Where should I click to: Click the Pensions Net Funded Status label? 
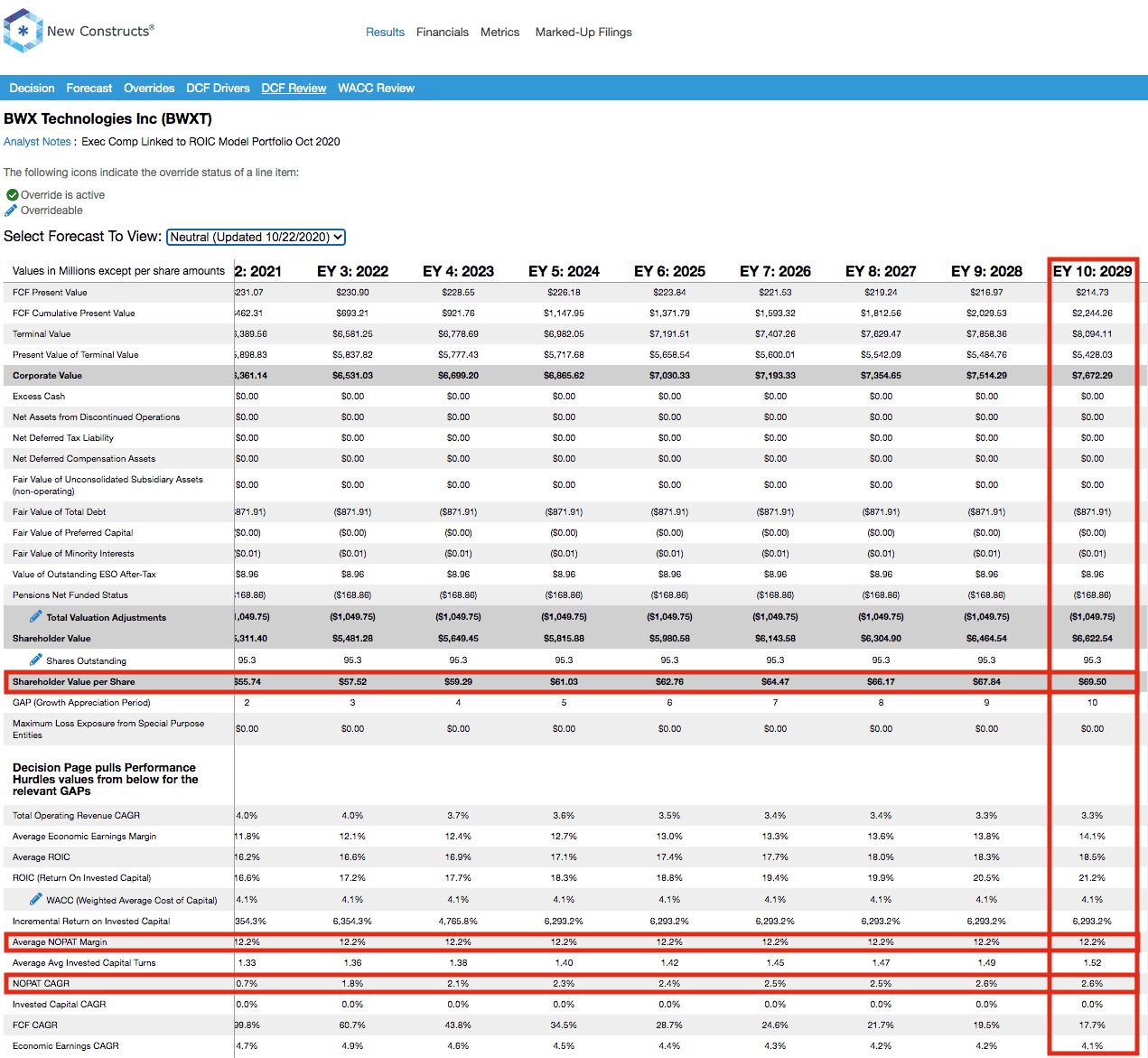point(70,595)
